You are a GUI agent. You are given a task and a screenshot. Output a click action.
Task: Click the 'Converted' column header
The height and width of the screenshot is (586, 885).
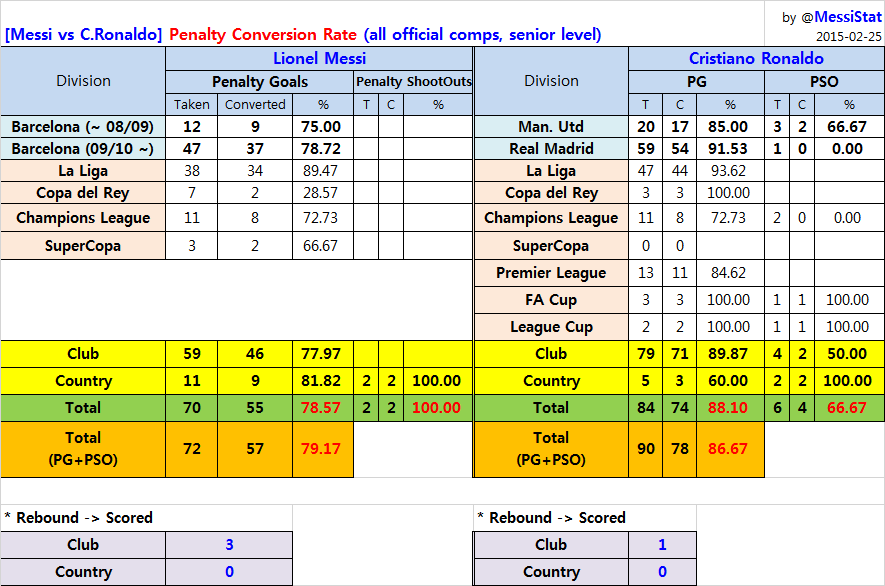click(255, 105)
